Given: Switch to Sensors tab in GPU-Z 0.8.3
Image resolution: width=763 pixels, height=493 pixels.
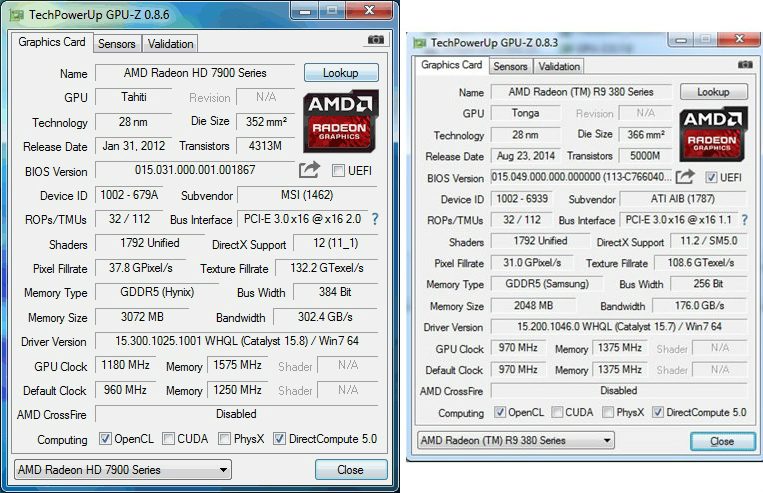Looking at the screenshot, I should tap(510, 66).
